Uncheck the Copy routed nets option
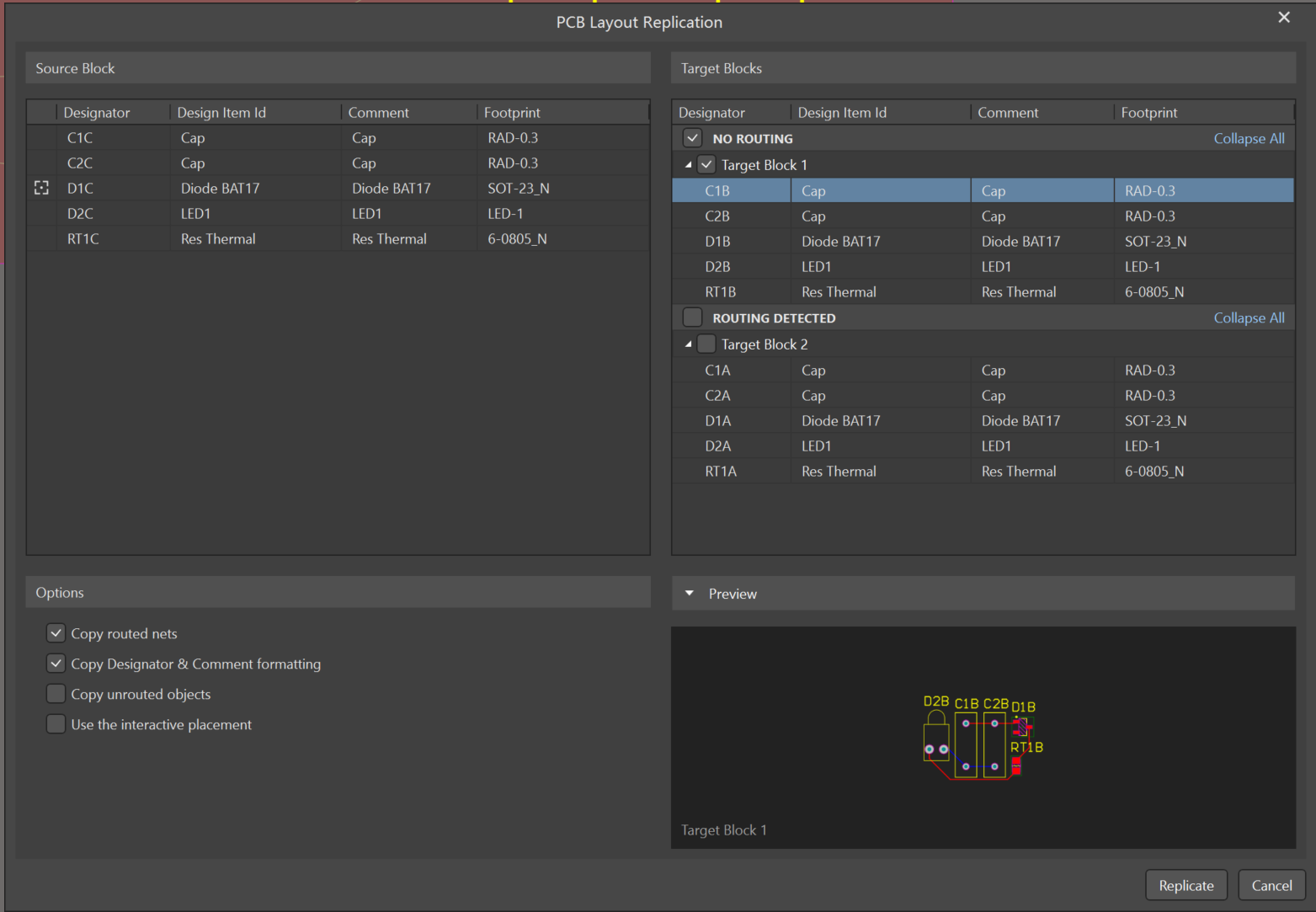Screen dimensions: 1316x912 pyautogui.click(x=56, y=633)
